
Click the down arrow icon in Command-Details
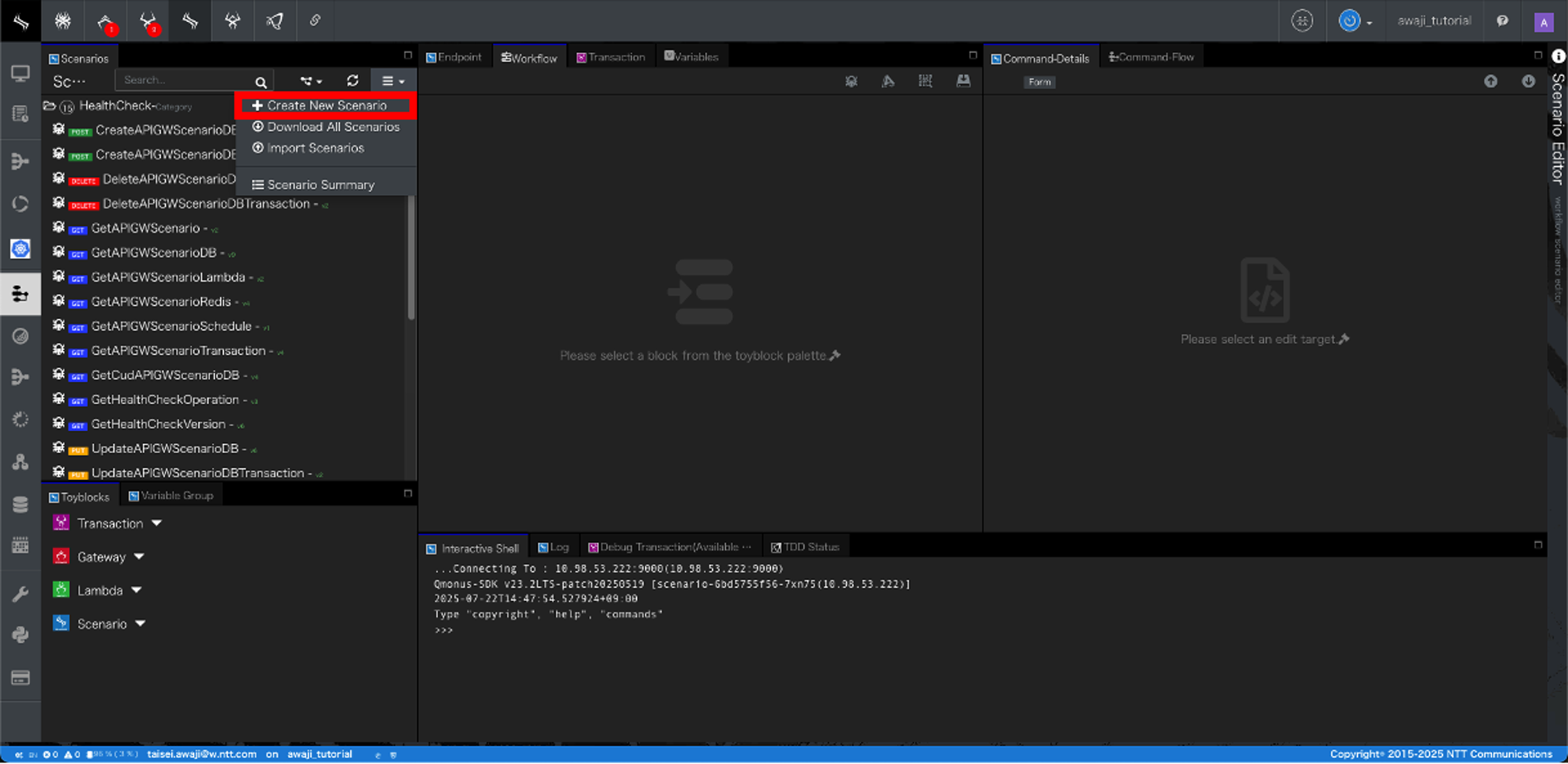coord(1528,82)
